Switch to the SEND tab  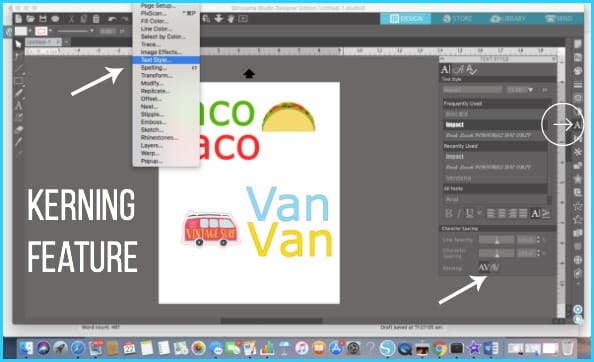559,19
